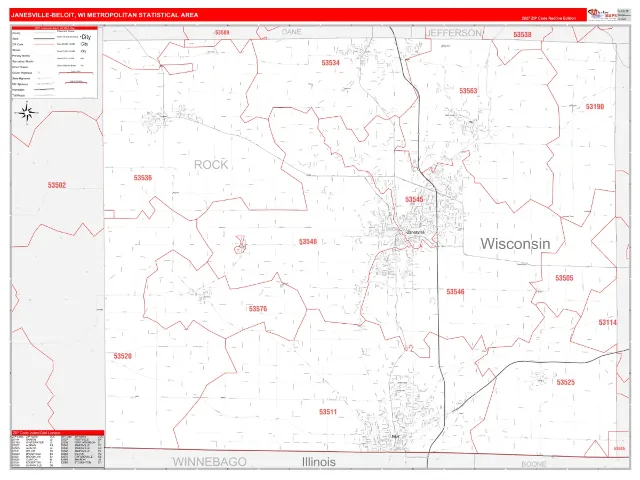
Task: Select ZIP code label 53563
Action: (x=468, y=91)
